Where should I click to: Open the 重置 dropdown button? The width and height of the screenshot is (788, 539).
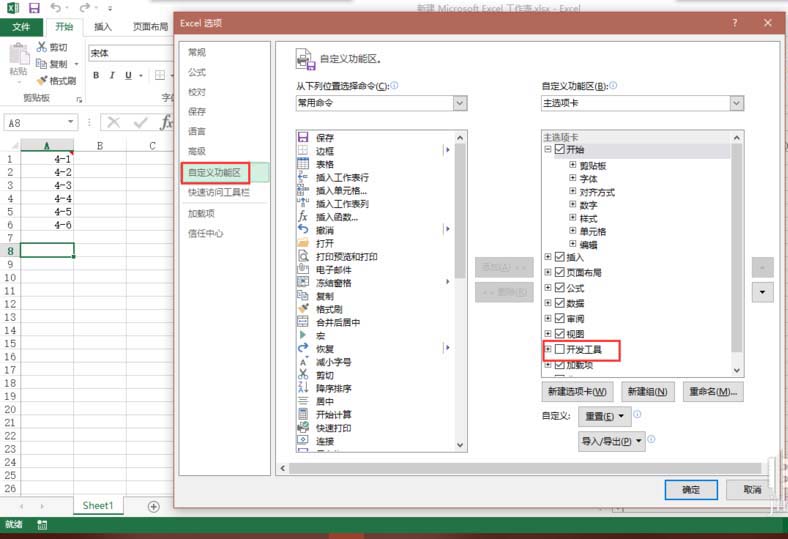(605, 416)
